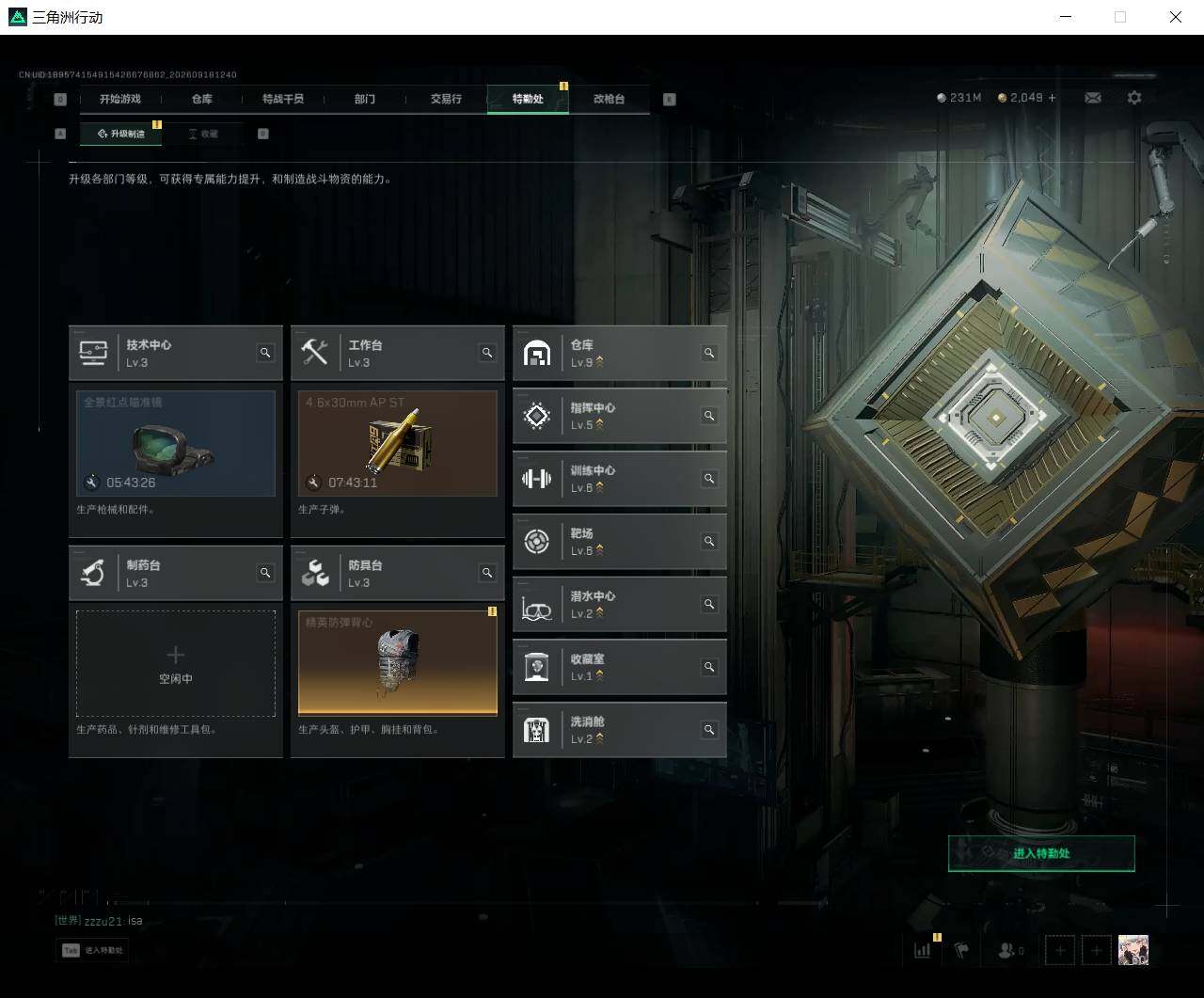Click the 07:43:11 production timer
1204x998 pixels.
tap(353, 483)
